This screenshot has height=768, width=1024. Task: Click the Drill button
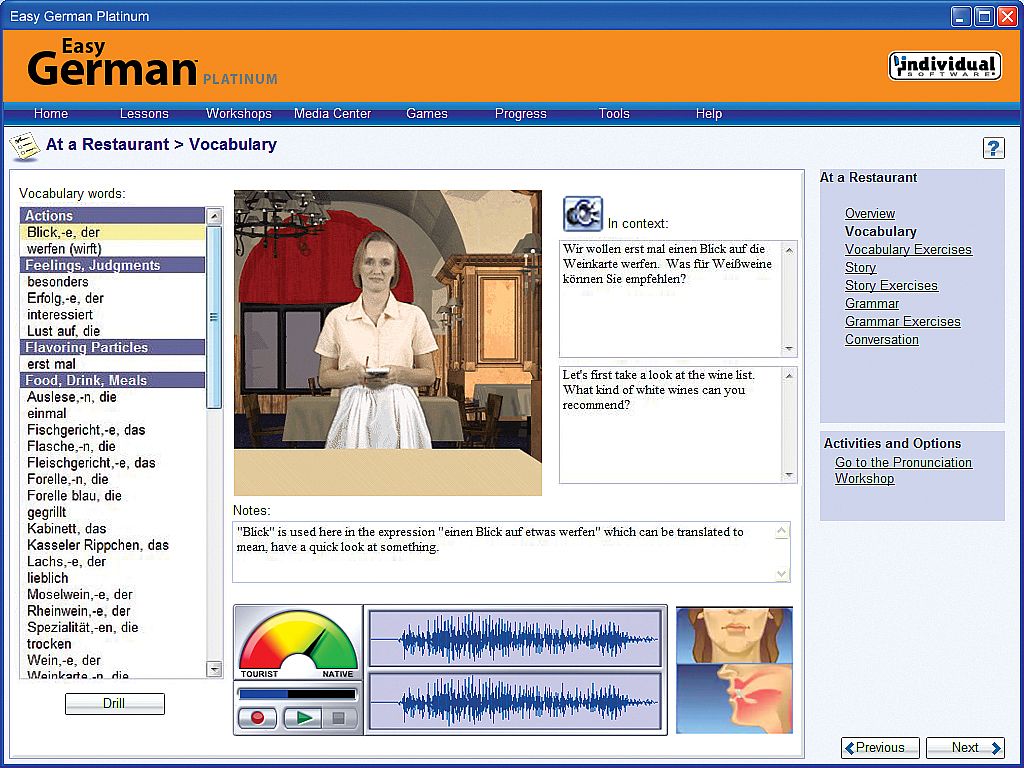point(114,704)
